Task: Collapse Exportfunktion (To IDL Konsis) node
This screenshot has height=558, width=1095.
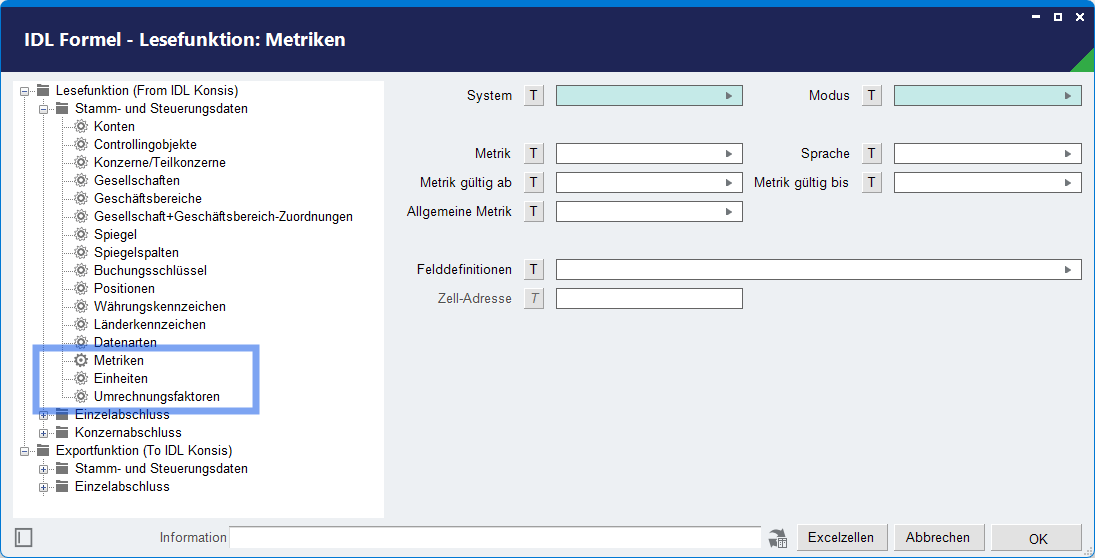Action: [25, 451]
